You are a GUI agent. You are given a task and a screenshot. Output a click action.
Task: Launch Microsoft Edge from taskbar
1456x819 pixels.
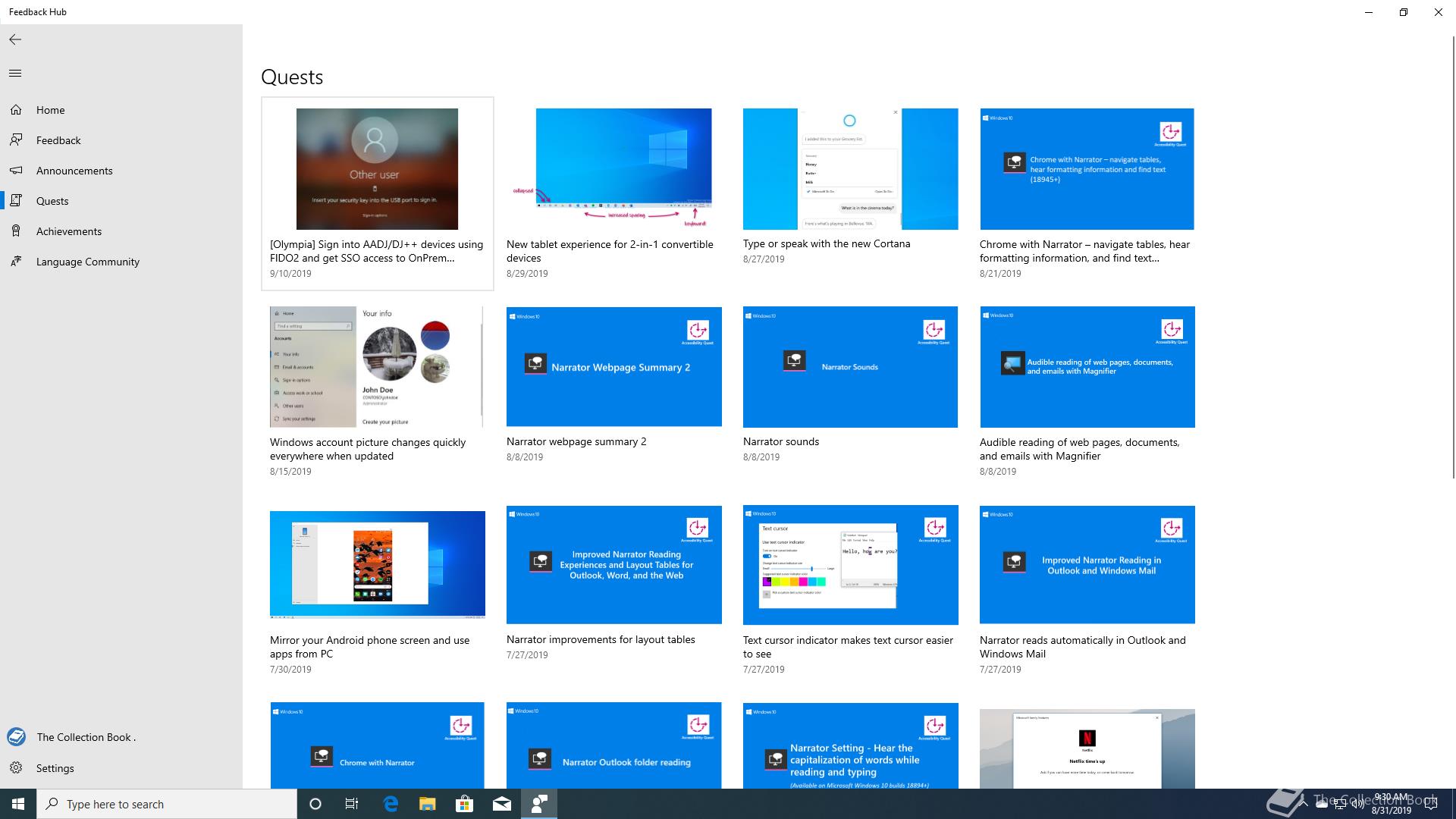pos(391,804)
